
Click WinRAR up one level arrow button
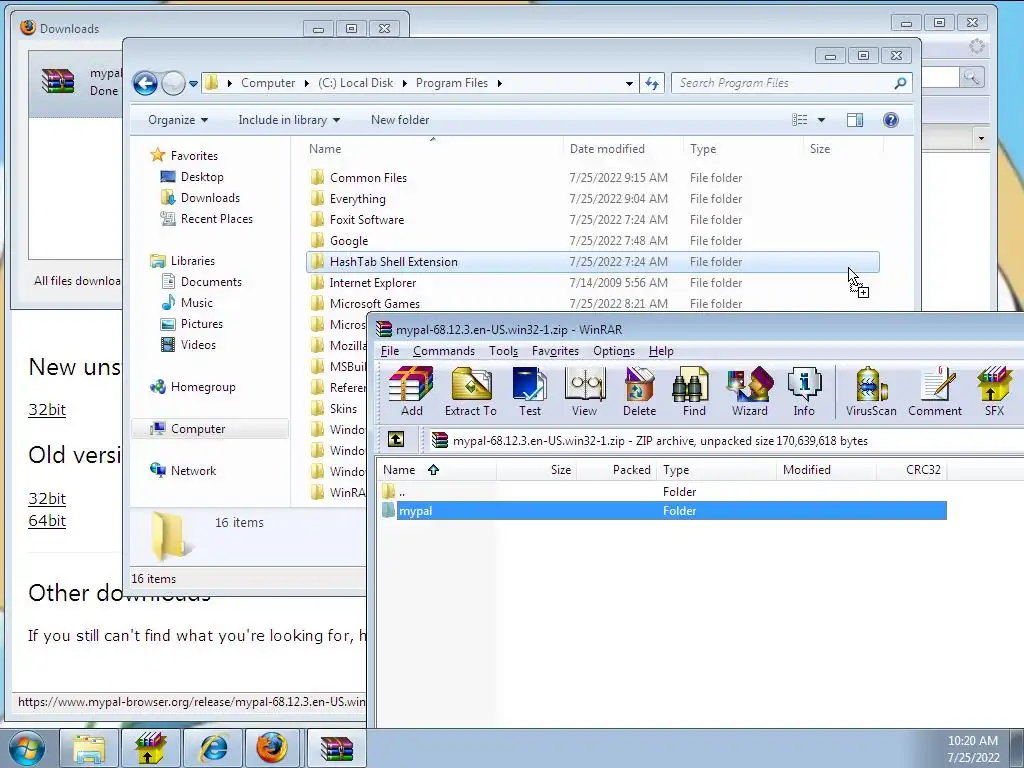tap(396, 440)
